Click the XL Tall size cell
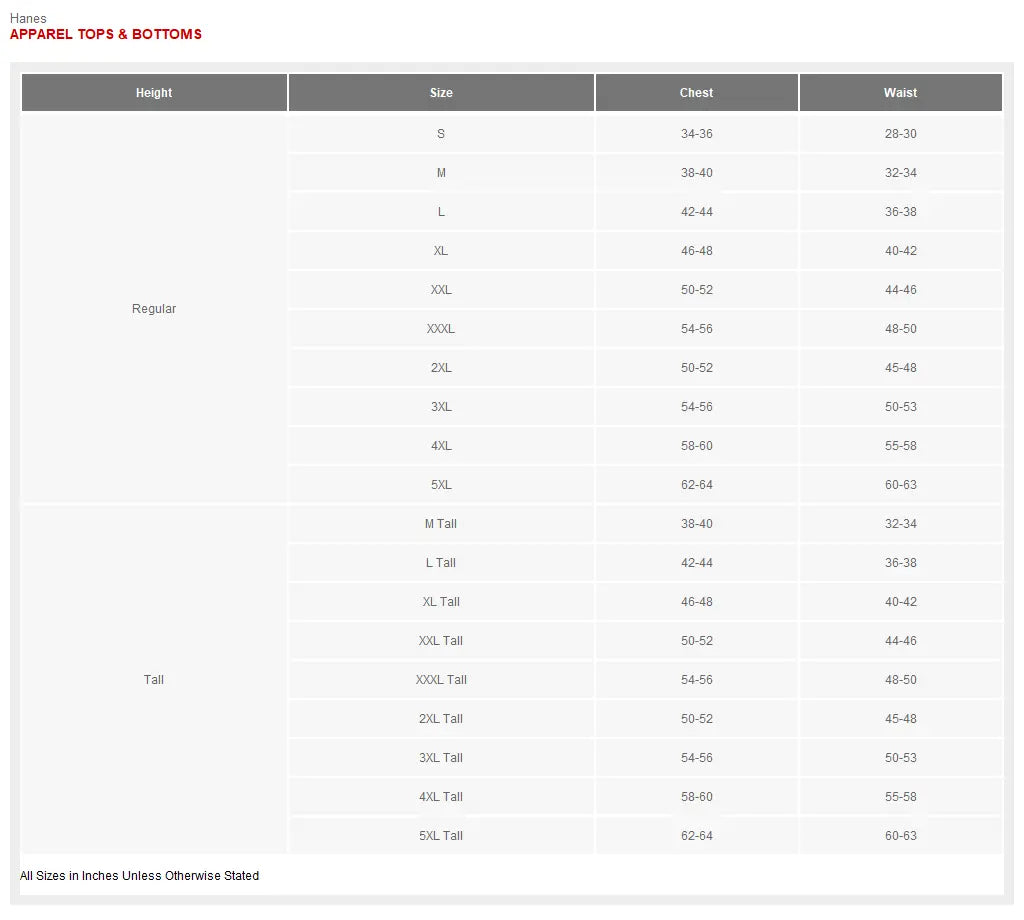Screen dimensions: 1024x920 click(x=441, y=602)
